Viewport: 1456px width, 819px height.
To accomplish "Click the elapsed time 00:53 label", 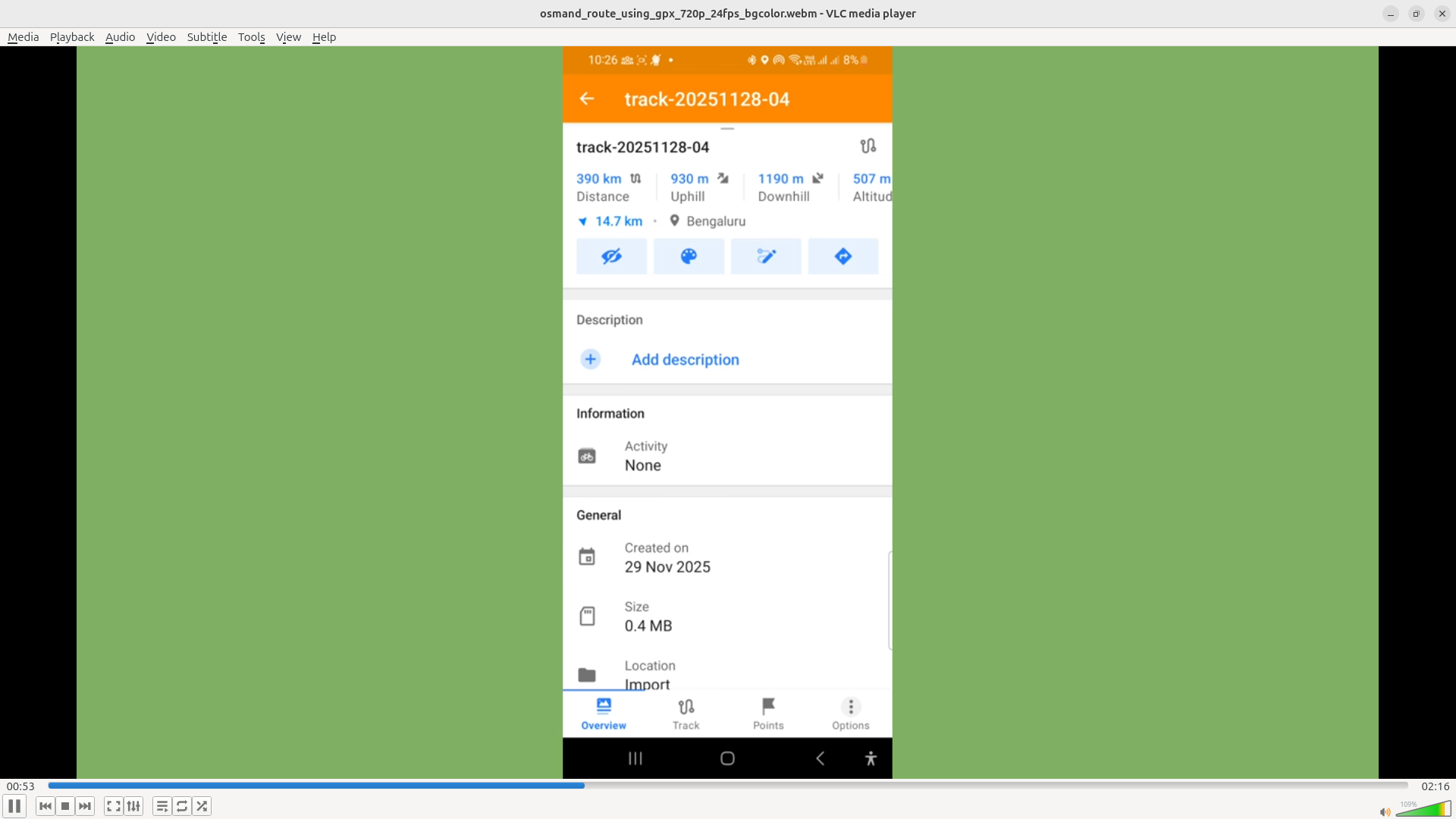I will pyautogui.click(x=20, y=786).
